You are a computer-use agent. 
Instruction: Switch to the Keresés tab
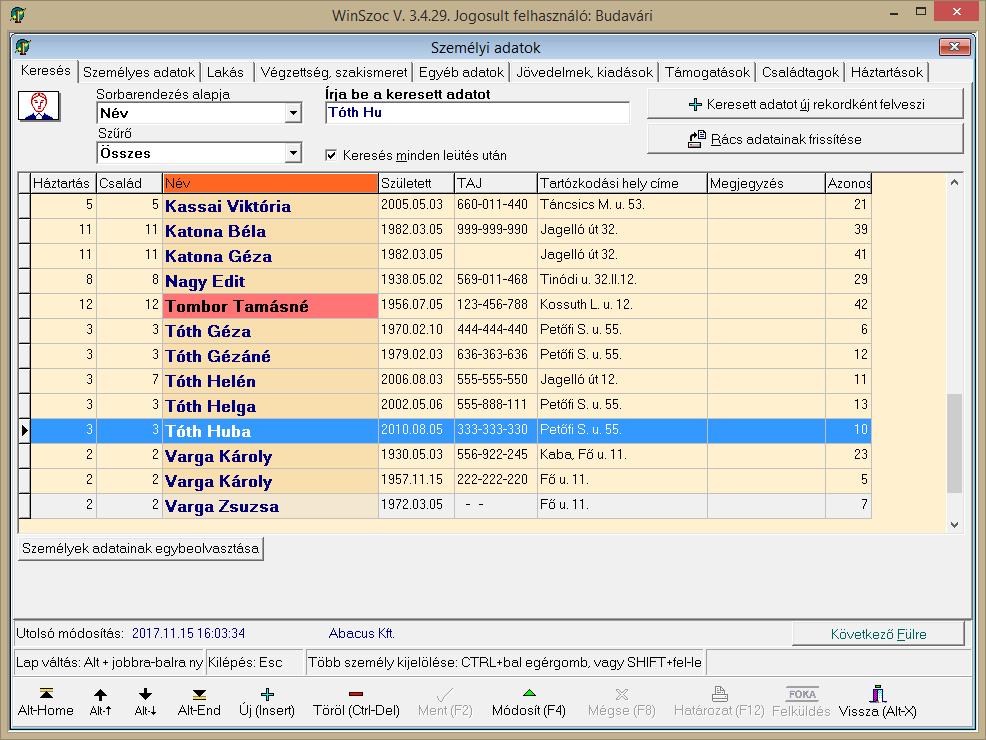tap(45, 70)
